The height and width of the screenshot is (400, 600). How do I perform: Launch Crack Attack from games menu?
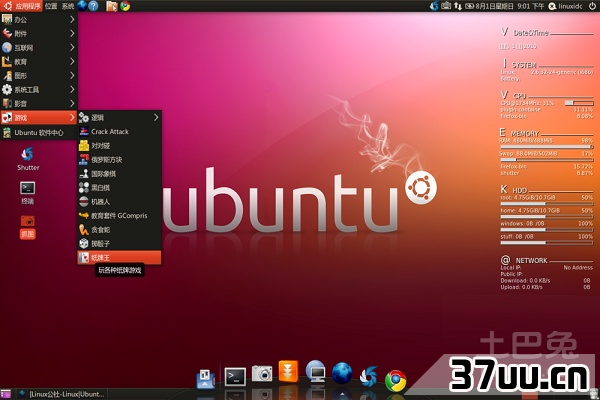click(x=119, y=132)
